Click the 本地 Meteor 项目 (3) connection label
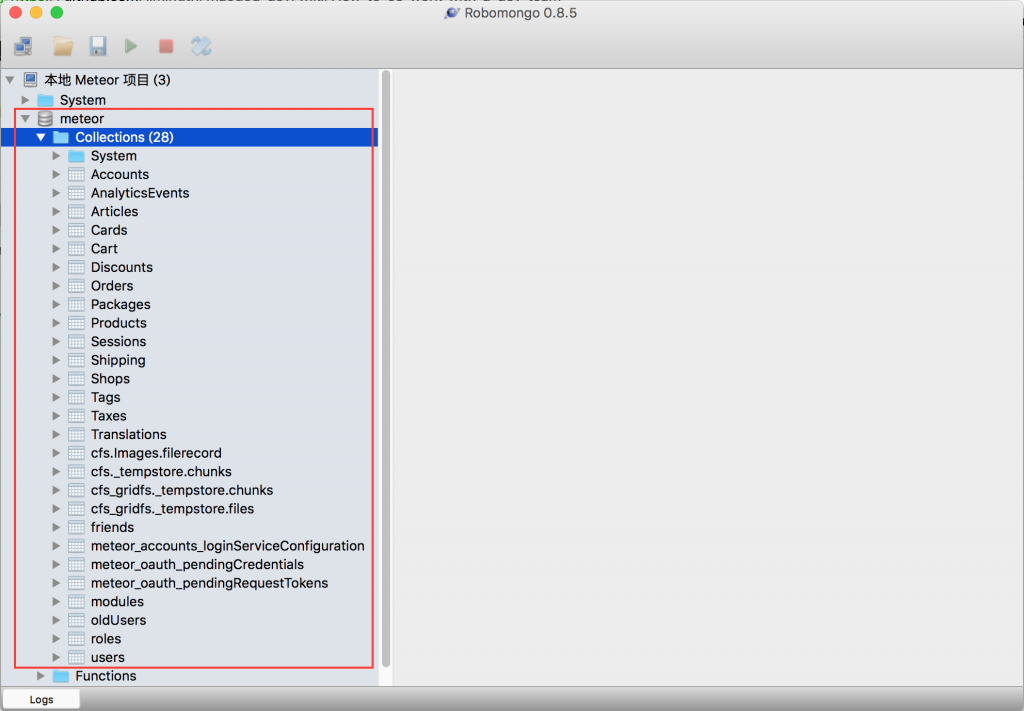Image resolution: width=1024 pixels, height=711 pixels. pos(107,80)
